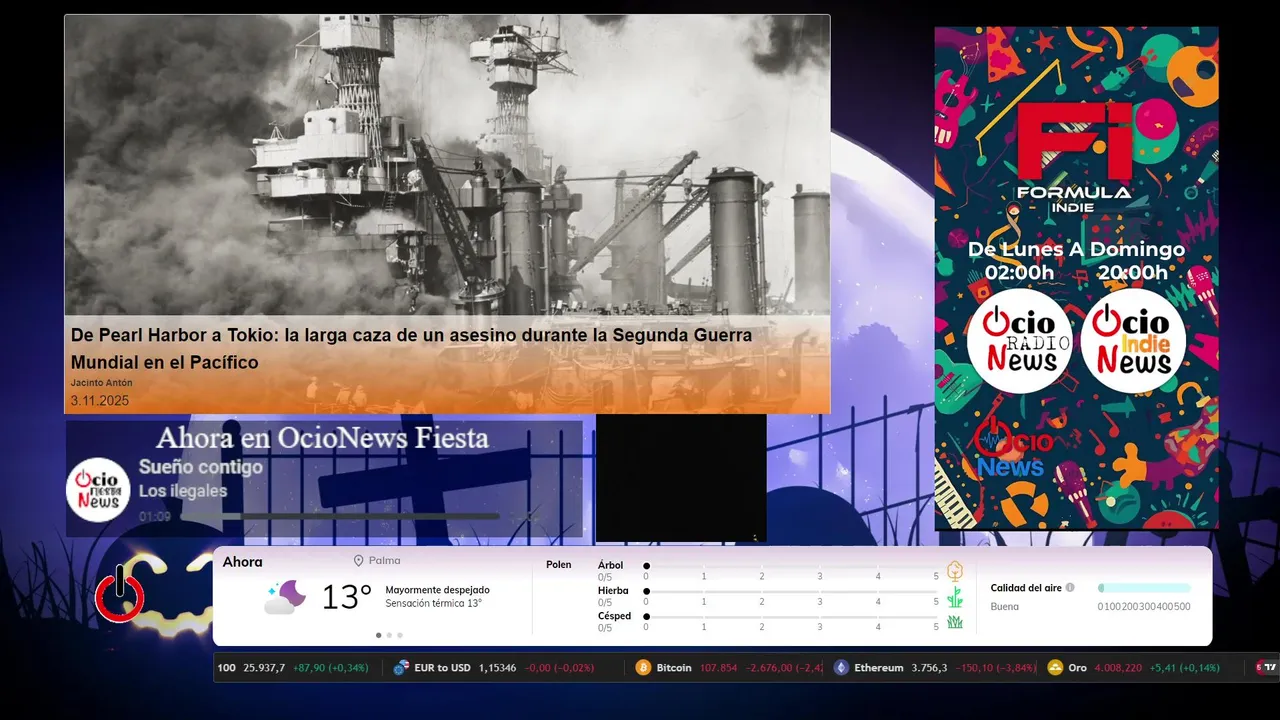Click the OcioNews logo in the banner
This screenshot has height=720, width=1280.
(x=1012, y=449)
